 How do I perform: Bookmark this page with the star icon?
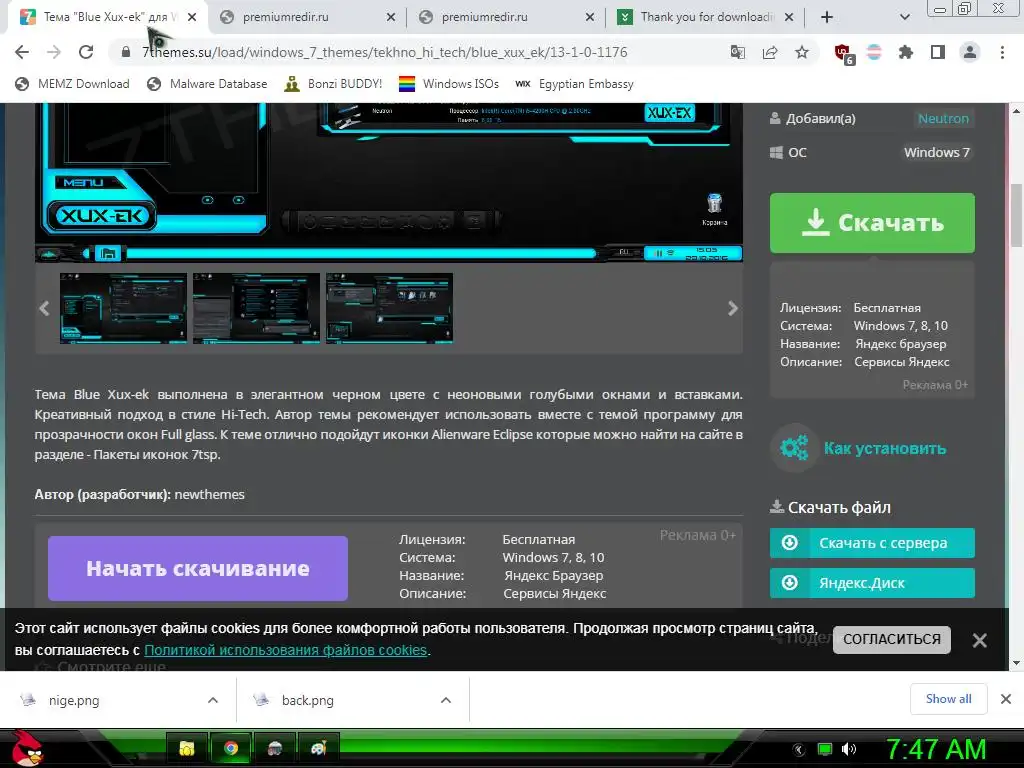coord(802,52)
